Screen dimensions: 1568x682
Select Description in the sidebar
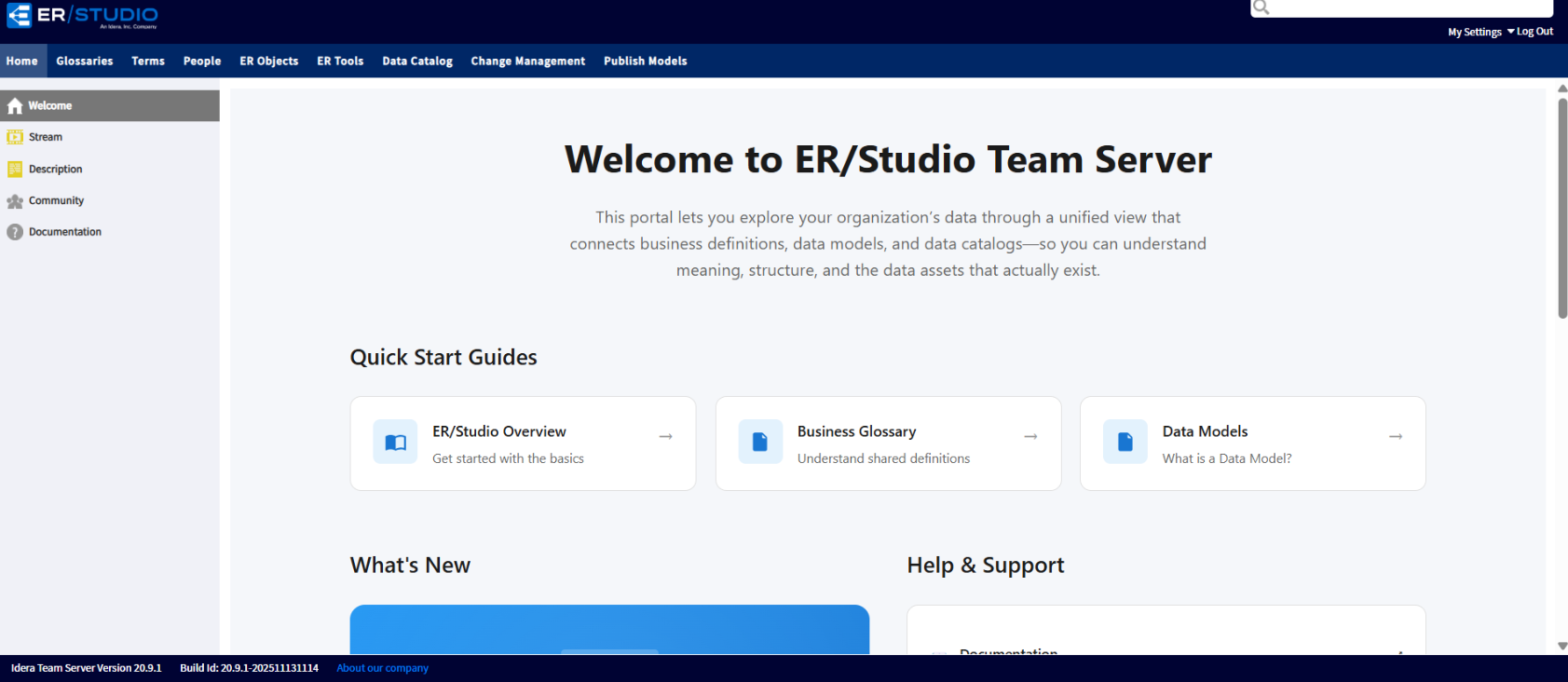point(110,169)
